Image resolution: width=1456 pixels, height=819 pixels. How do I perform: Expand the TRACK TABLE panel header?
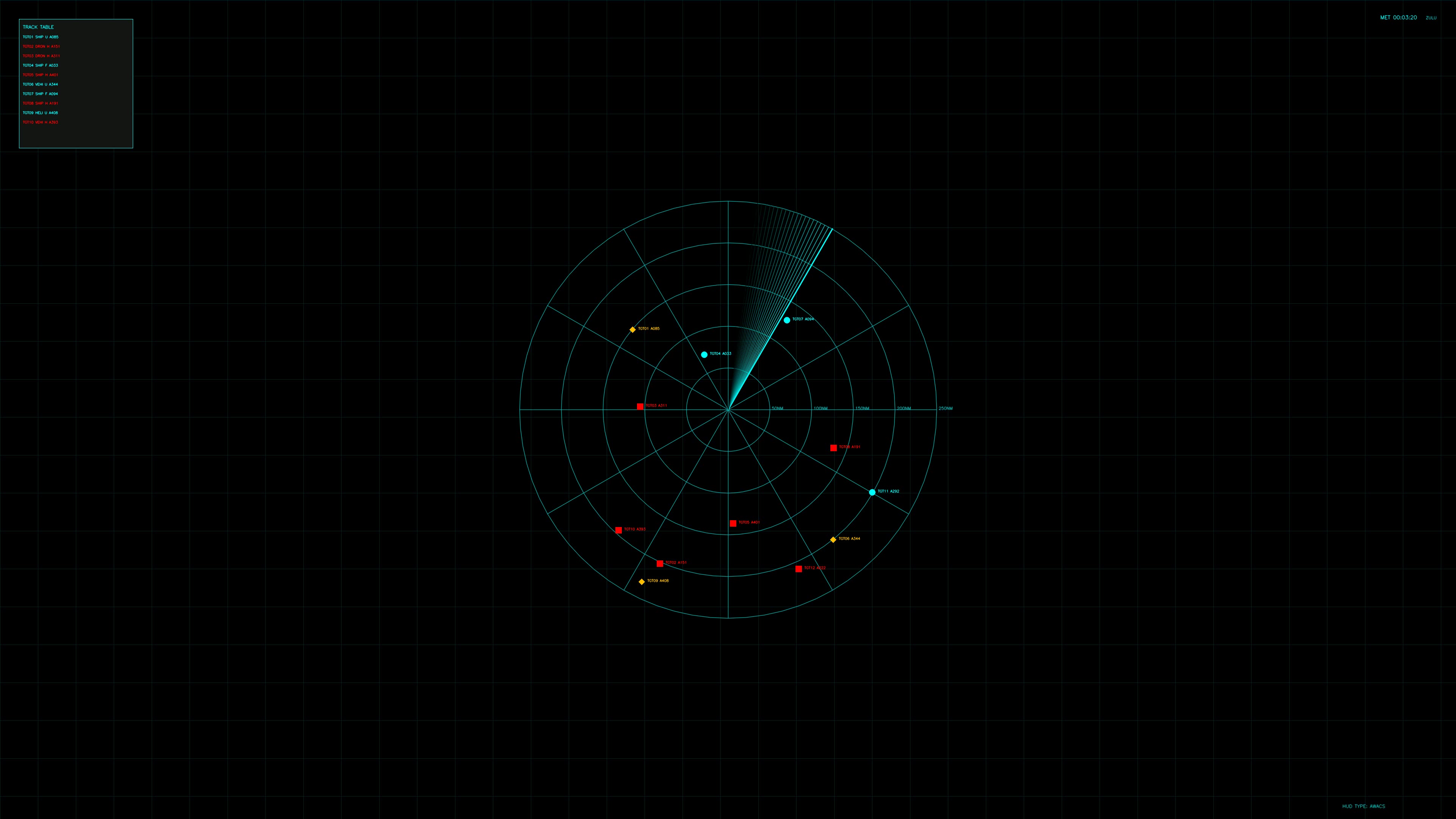pos(38,27)
